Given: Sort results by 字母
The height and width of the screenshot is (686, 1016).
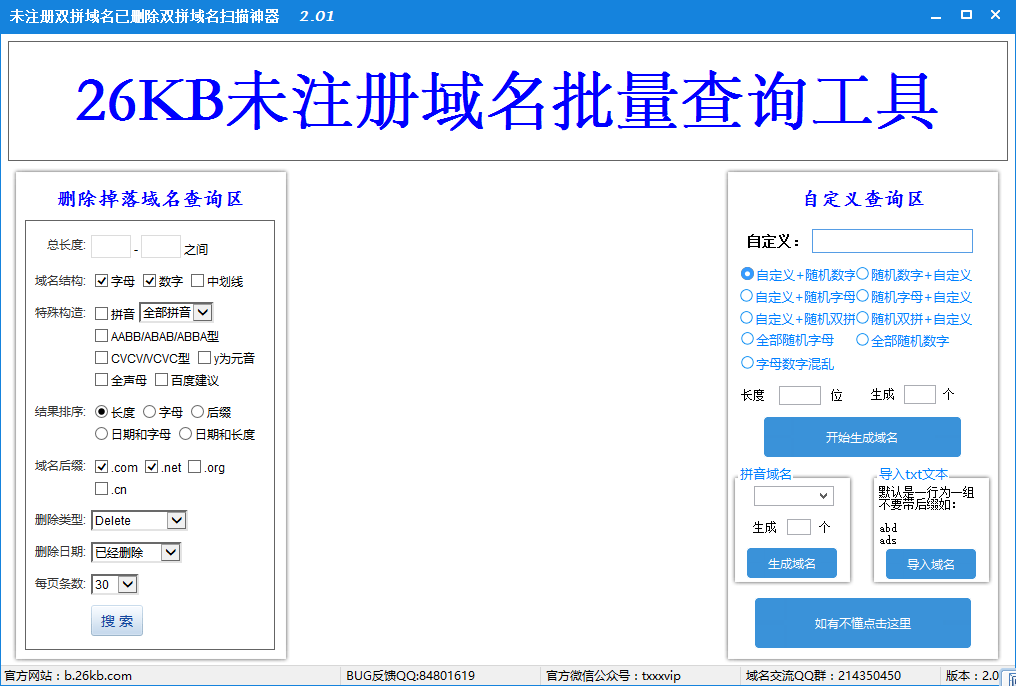Looking at the screenshot, I should pyautogui.click(x=150, y=411).
